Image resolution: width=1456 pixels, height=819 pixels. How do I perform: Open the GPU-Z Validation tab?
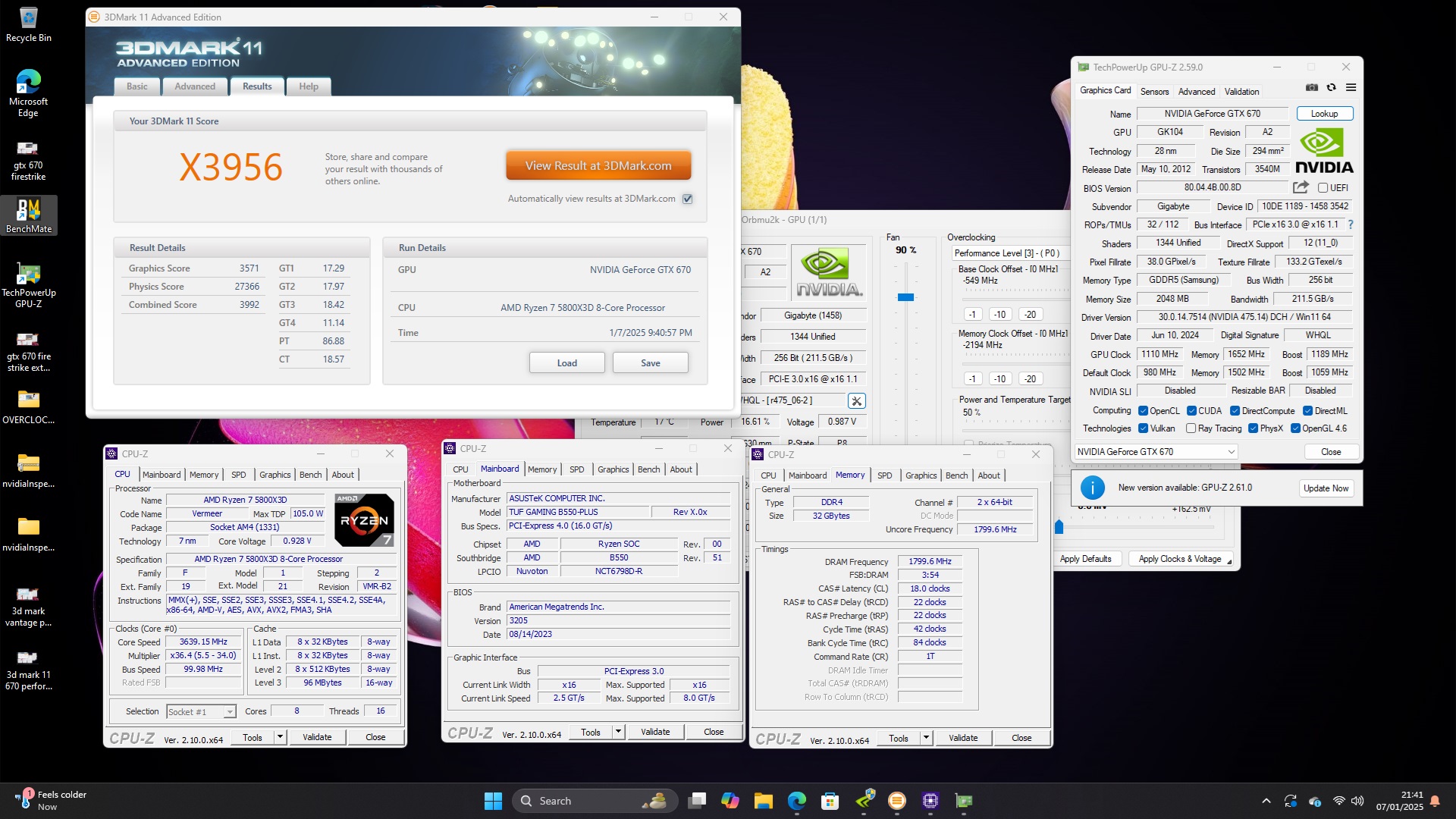1241,91
